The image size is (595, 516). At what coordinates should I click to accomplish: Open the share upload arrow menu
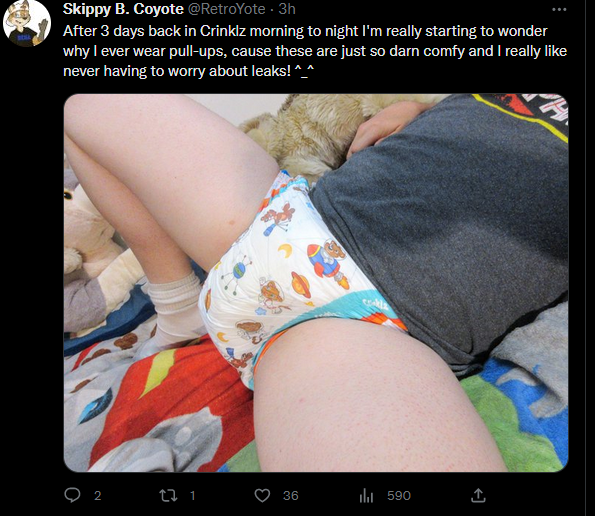point(478,495)
